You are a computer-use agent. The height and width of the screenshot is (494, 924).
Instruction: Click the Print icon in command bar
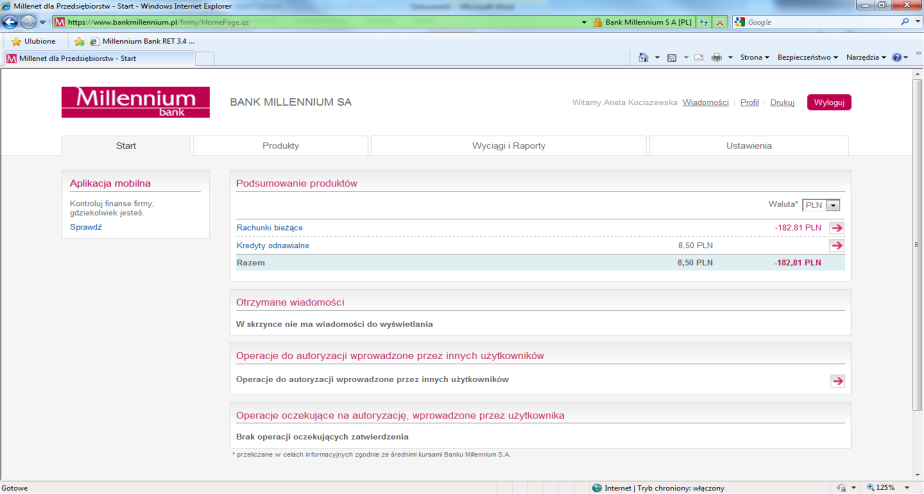717,57
